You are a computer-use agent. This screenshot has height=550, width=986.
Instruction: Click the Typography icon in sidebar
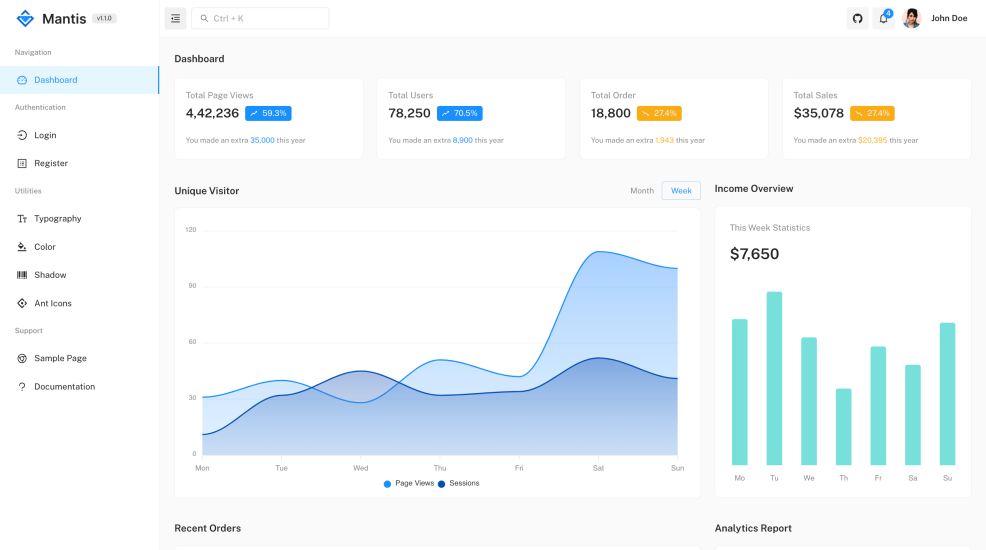tap(22, 219)
